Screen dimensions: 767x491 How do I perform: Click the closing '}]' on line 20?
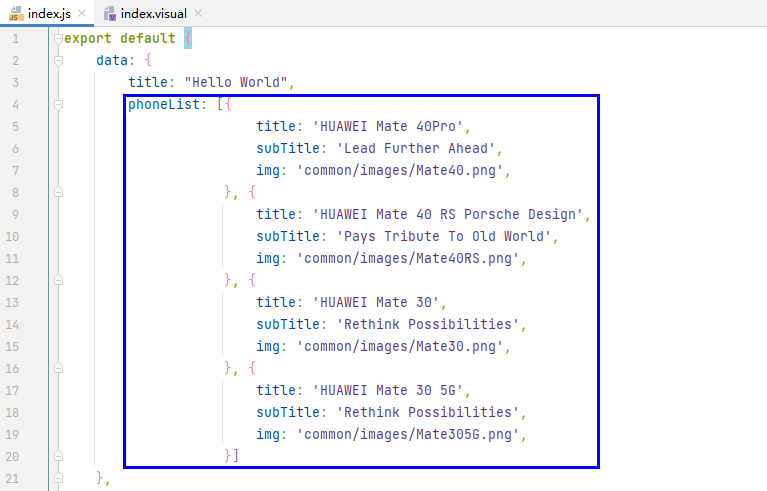coord(231,456)
